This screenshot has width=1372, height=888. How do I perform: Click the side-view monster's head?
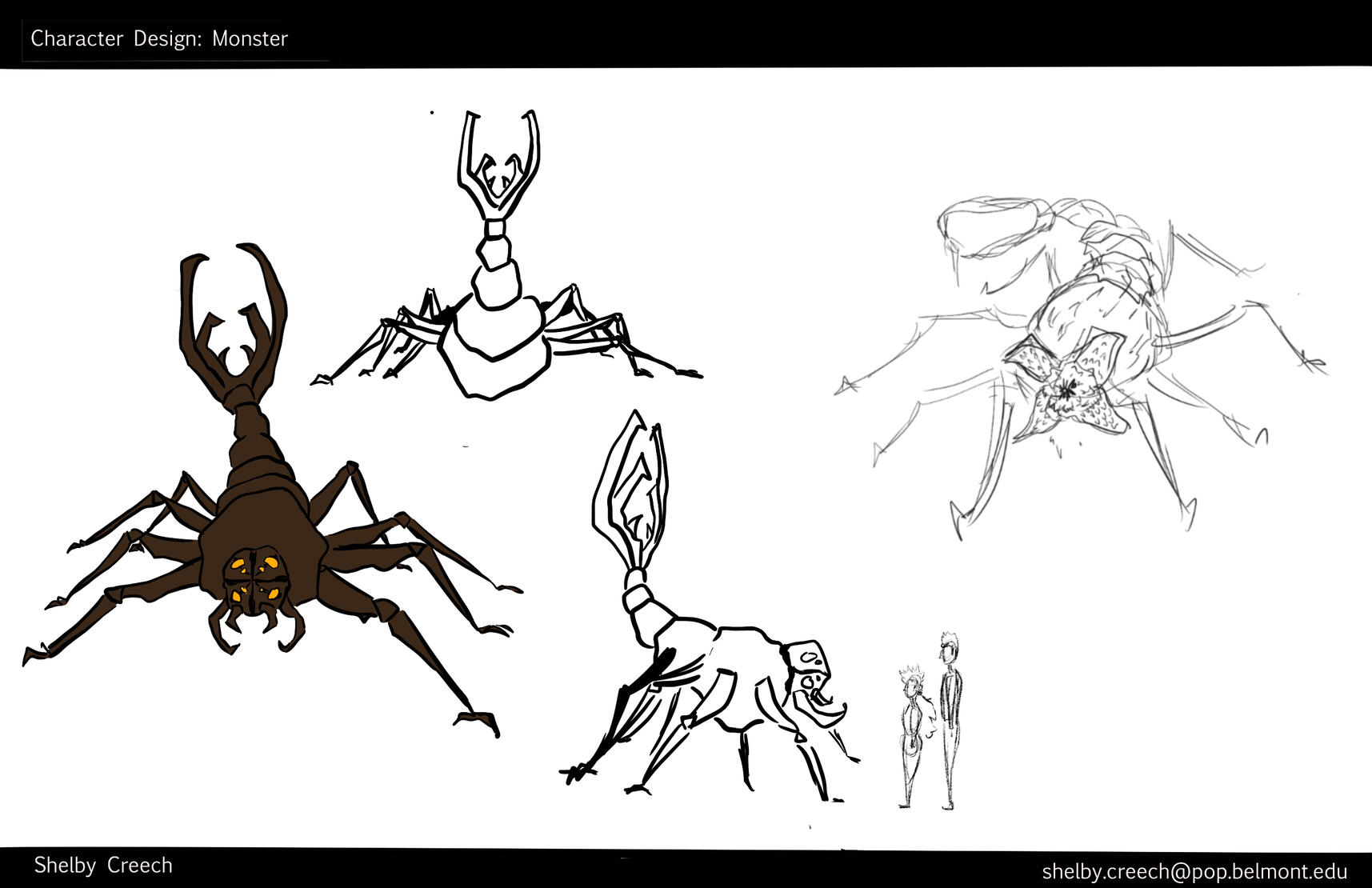tap(812, 680)
